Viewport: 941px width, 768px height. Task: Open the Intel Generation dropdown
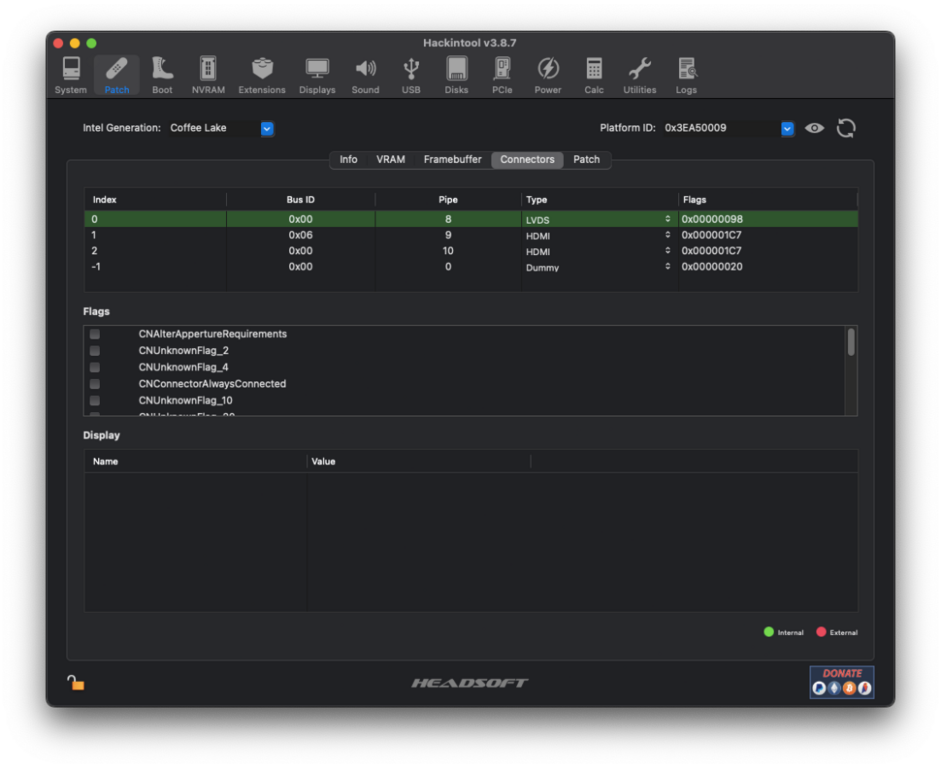(x=267, y=128)
